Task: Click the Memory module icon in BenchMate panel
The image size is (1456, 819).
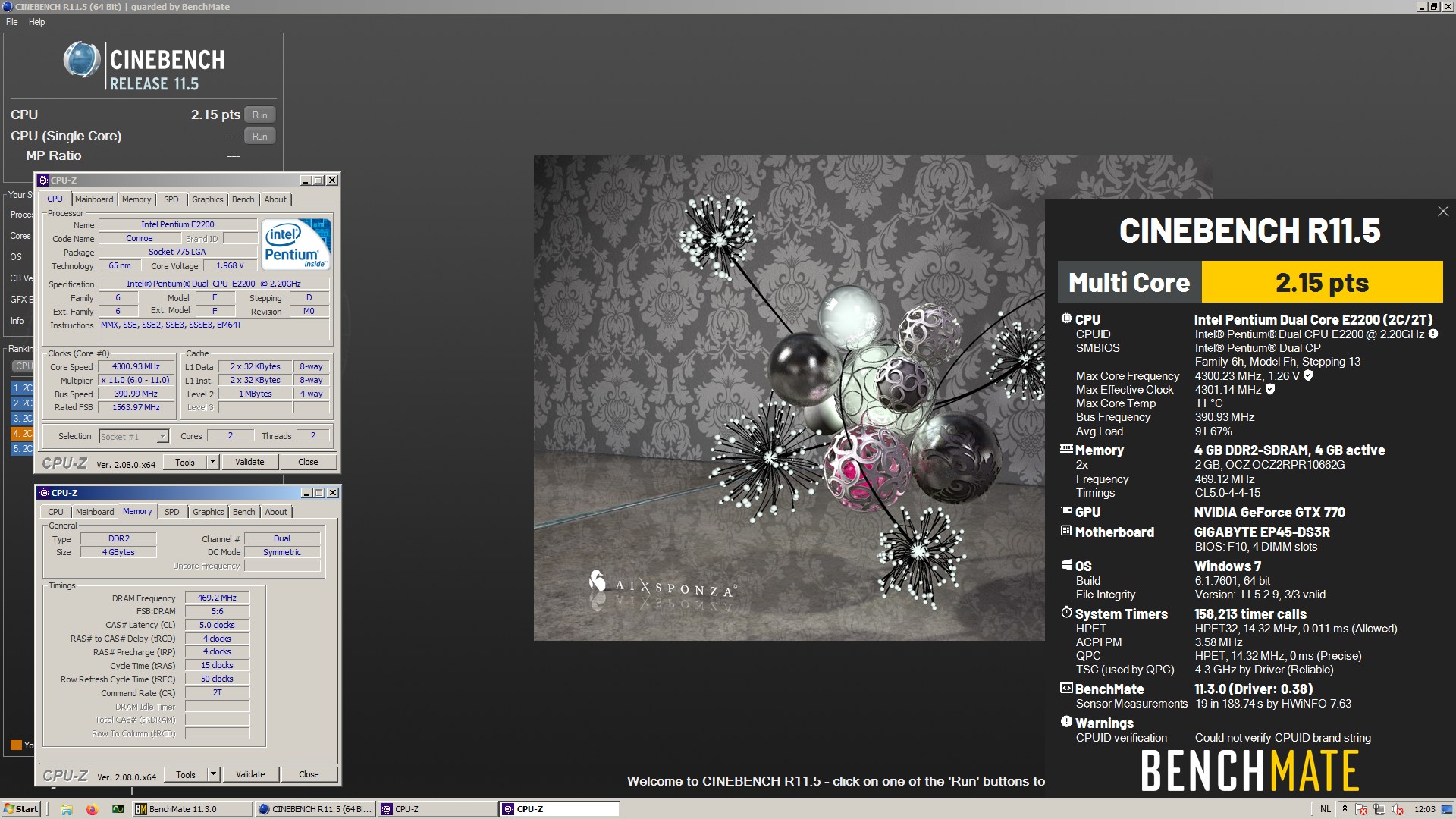Action: coord(1066,450)
